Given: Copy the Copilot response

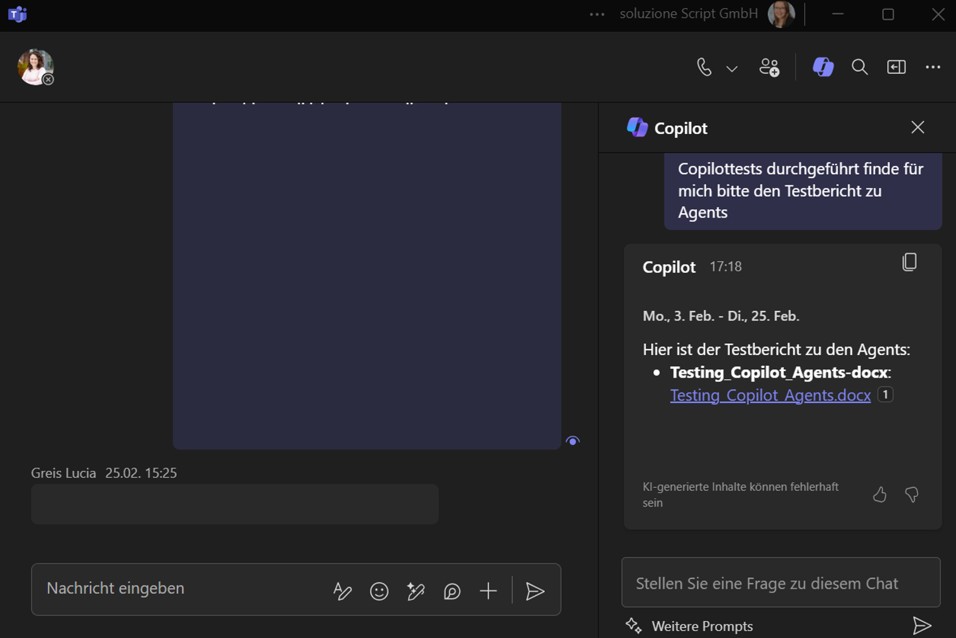Looking at the screenshot, I should click(x=909, y=262).
